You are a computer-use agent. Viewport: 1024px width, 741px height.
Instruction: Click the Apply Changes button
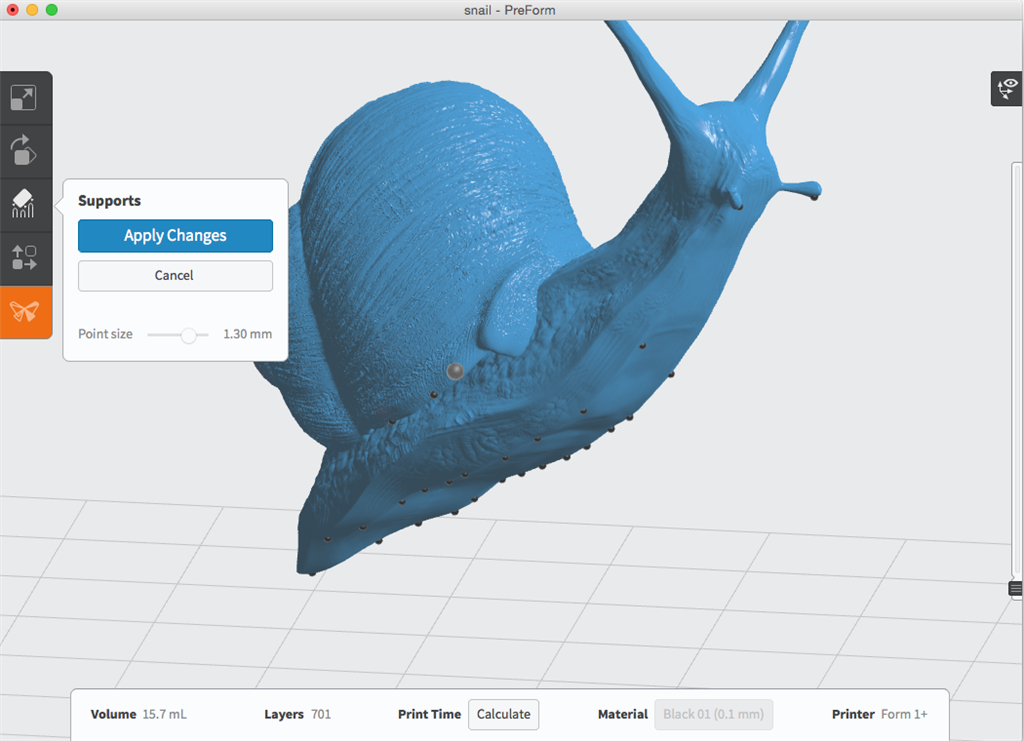click(175, 236)
